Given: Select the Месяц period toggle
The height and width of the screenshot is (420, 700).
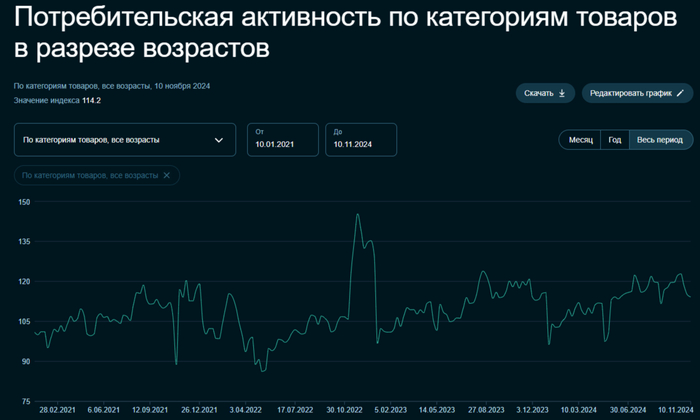Looking at the screenshot, I should 581,140.
